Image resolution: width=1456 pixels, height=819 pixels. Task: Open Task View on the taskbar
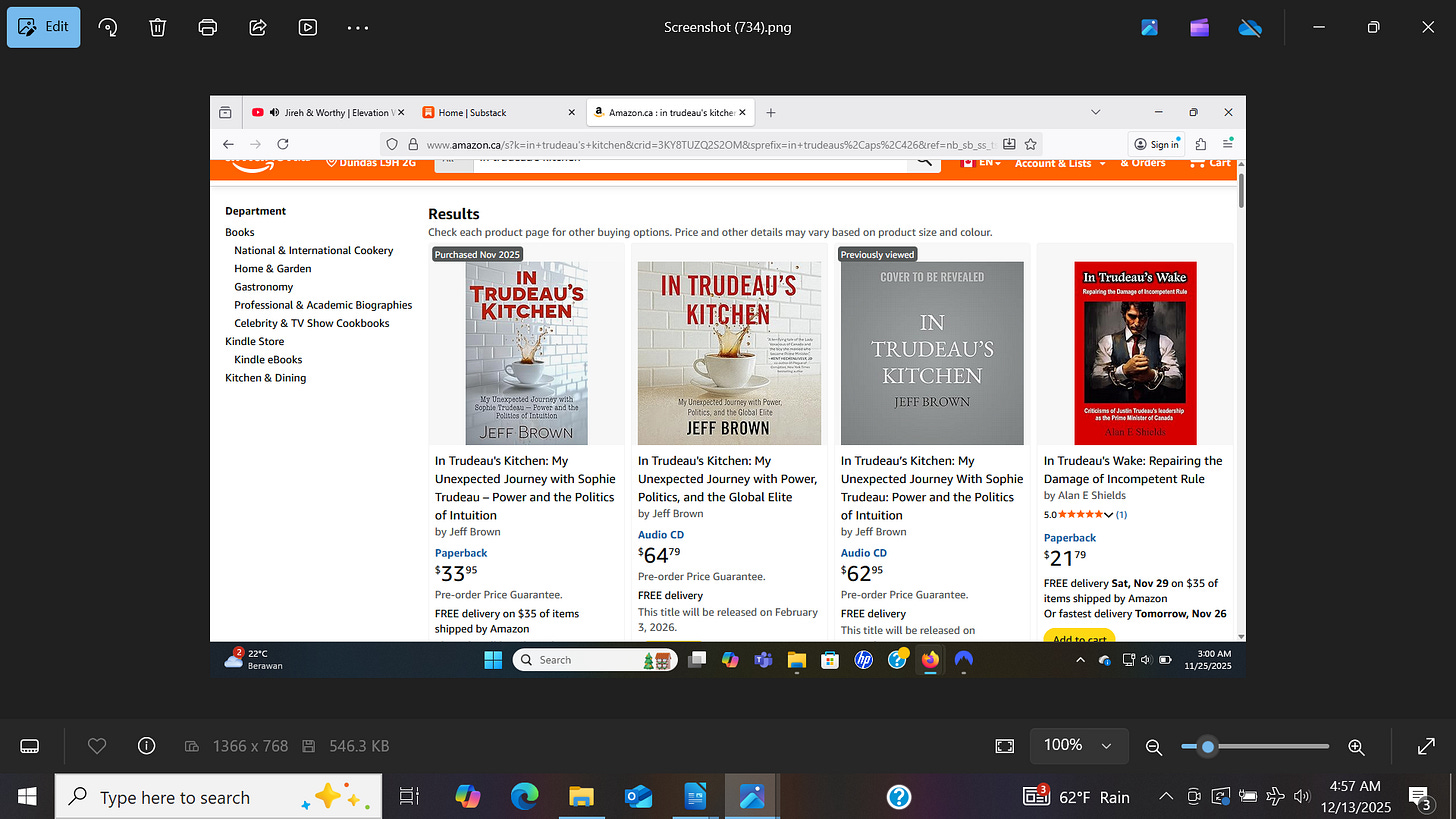click(409, 797)
